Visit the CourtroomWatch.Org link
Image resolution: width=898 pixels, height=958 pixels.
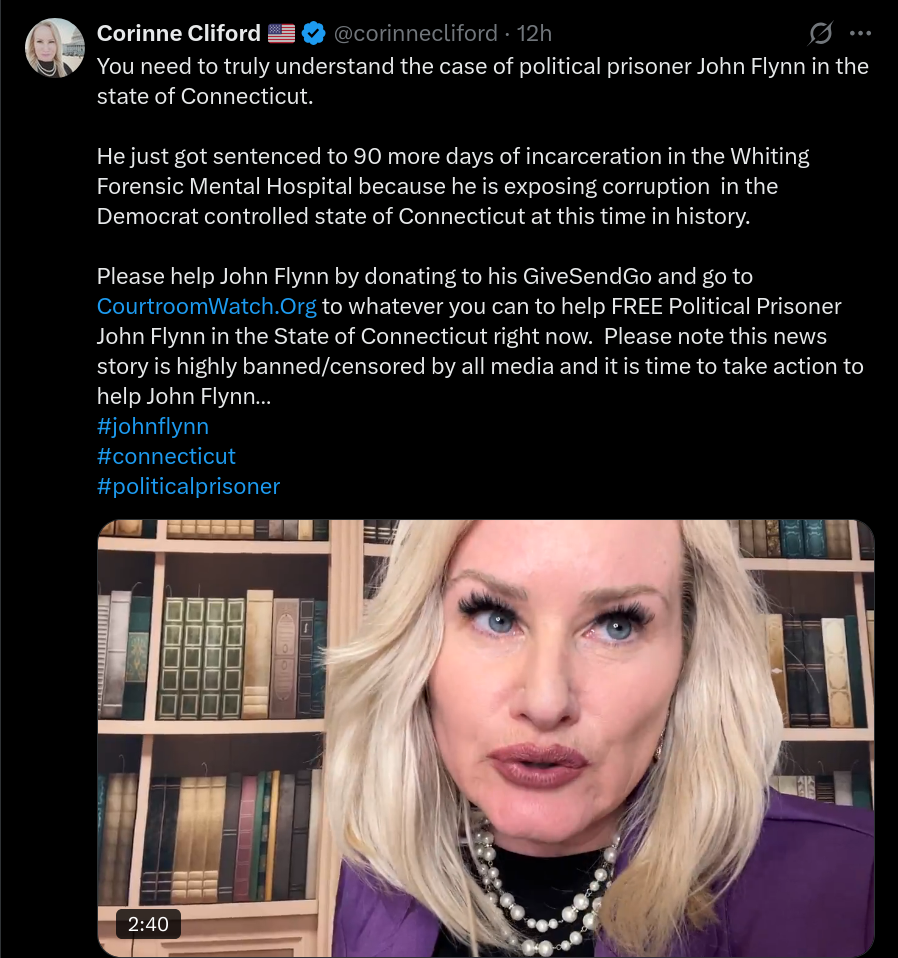(206, 306)
